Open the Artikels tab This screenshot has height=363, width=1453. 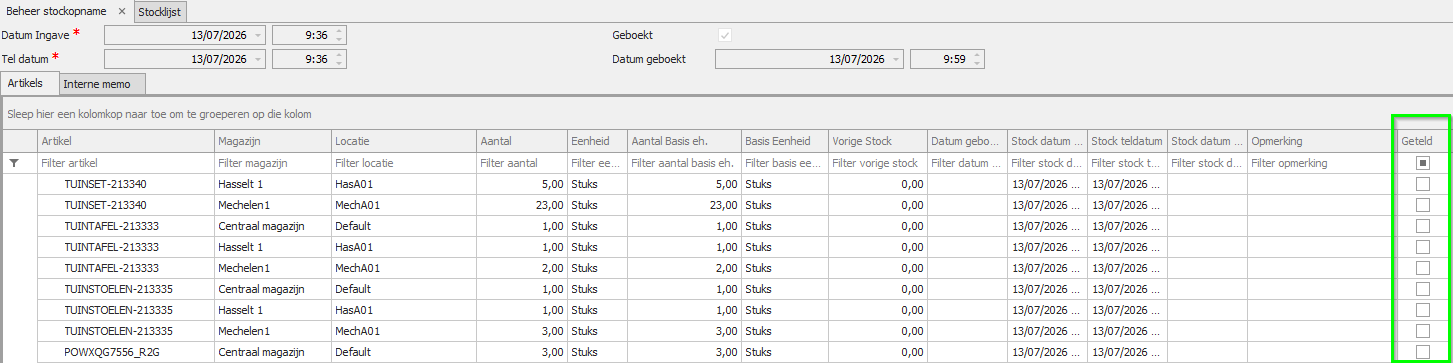pyautogui.click(x=29, y=83)
